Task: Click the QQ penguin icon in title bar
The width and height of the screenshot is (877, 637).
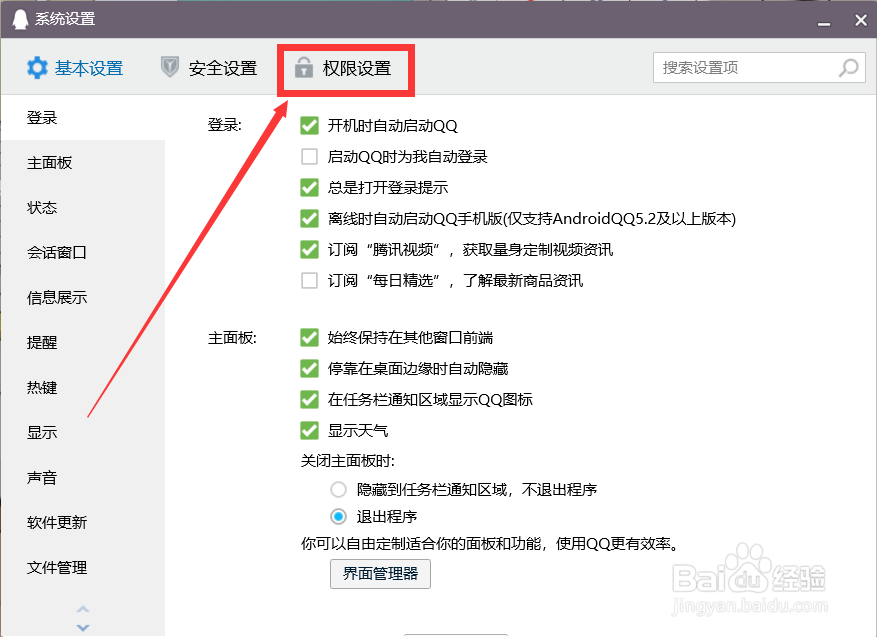Action: [20, 20]
